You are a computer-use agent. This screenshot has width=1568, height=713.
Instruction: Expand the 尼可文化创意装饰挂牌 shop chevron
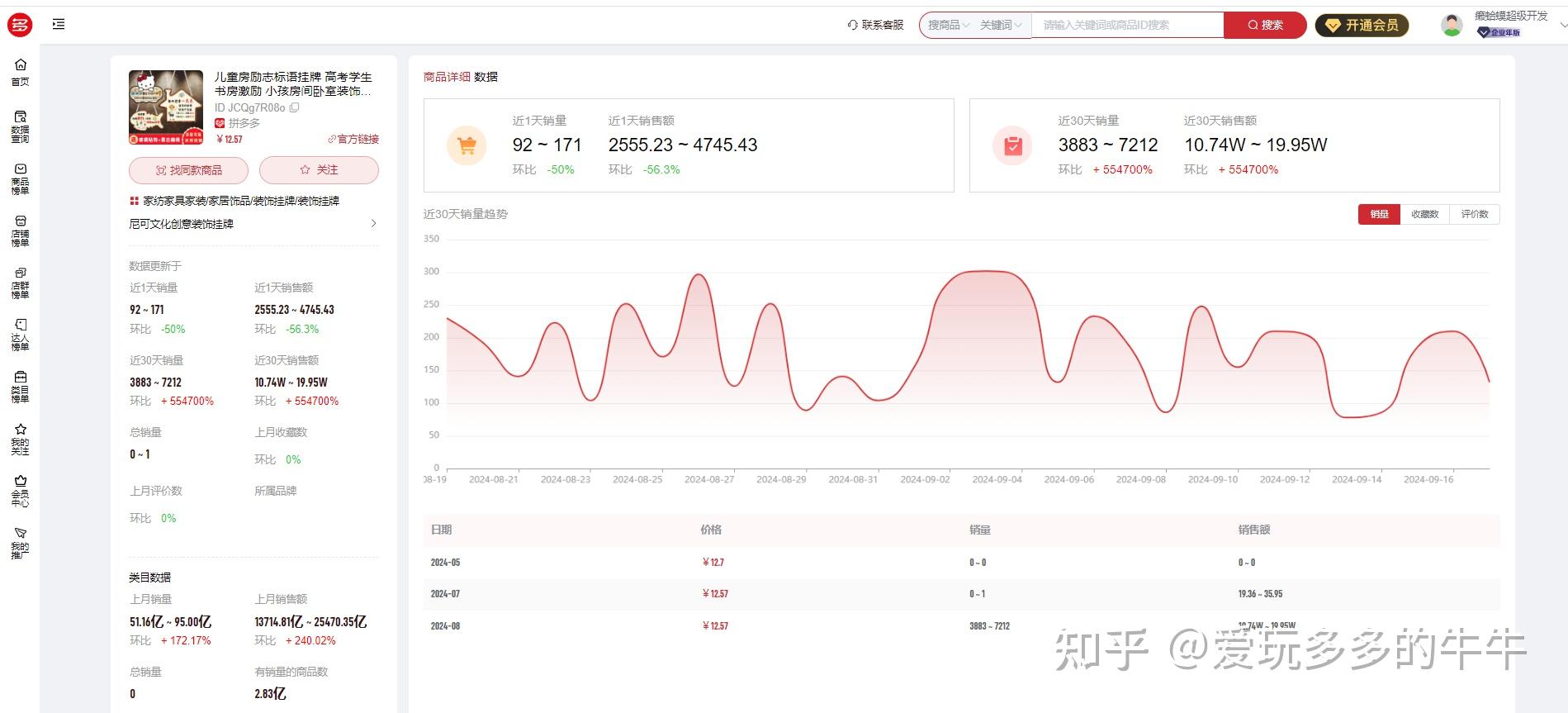pos(374,224)
